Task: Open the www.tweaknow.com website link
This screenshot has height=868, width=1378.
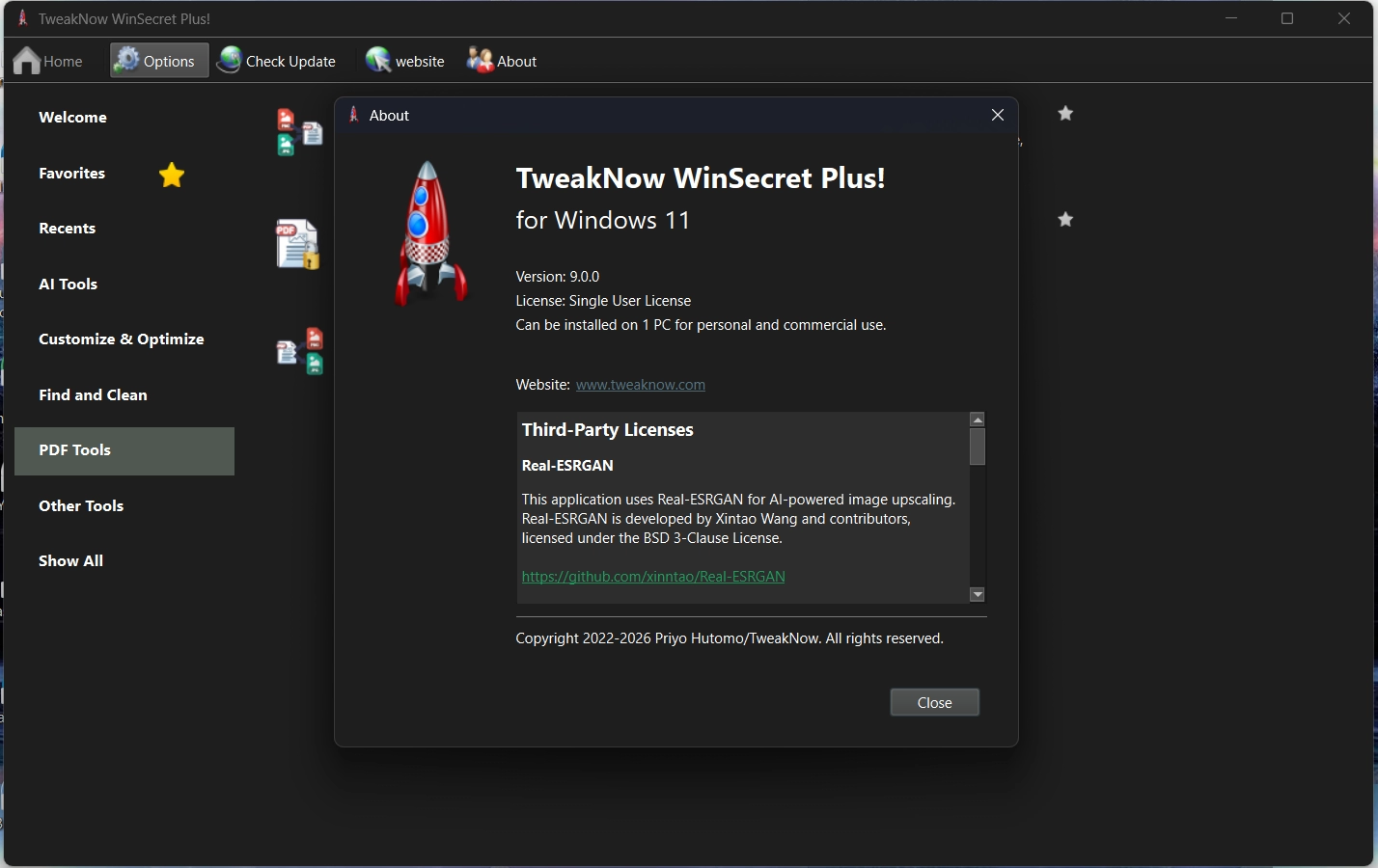Action: pos(641,385)
